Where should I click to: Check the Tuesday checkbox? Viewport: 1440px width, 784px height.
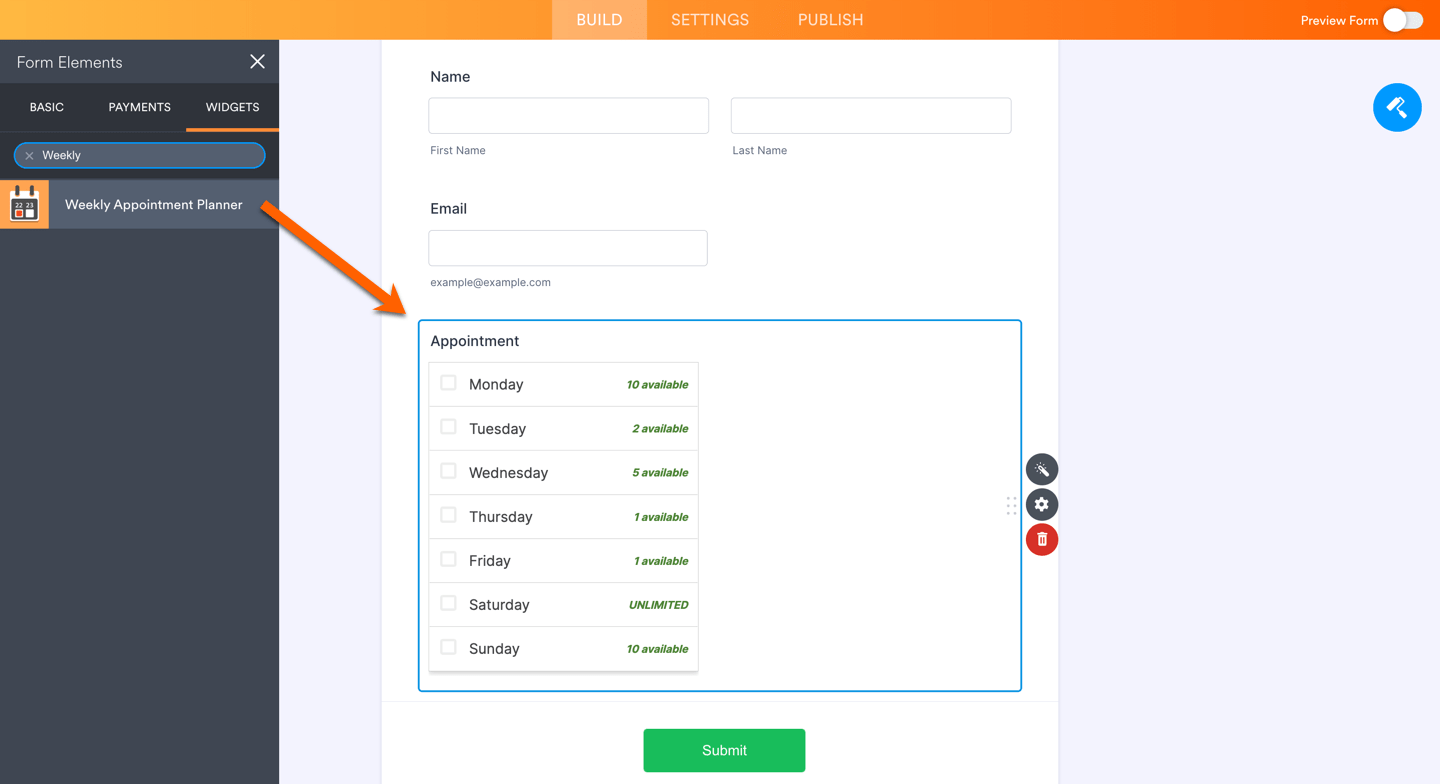pos(448,427)
